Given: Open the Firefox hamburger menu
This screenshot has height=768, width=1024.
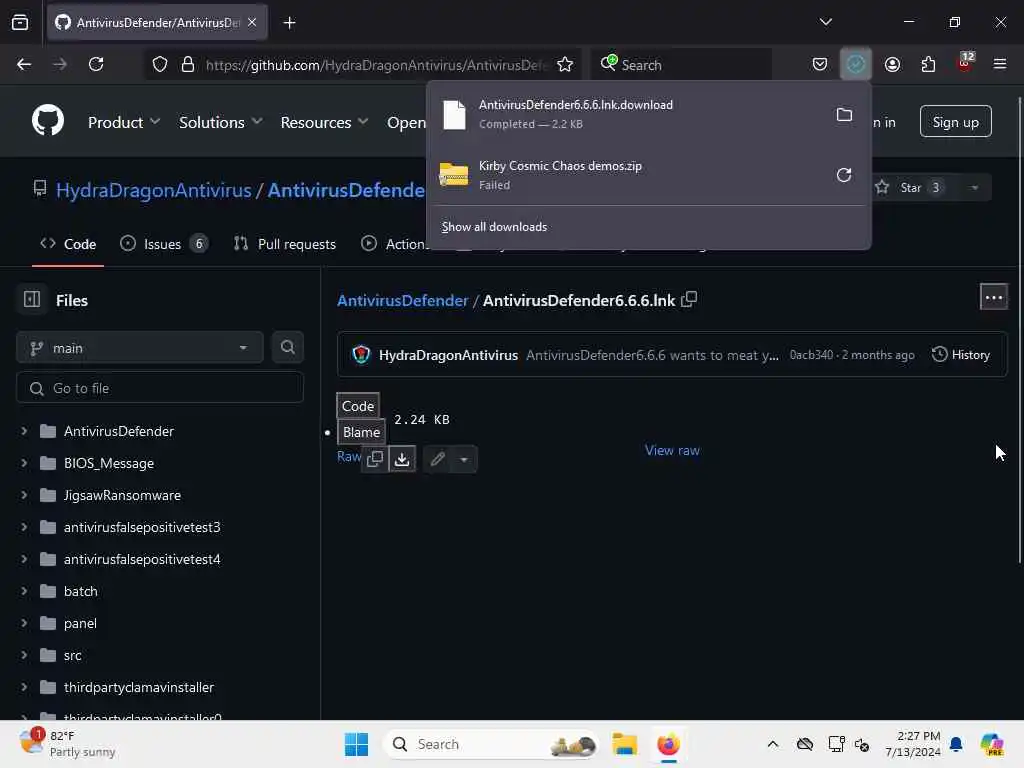Looking at the screenshot, I should pyautogui.click(x=999, y=64).
